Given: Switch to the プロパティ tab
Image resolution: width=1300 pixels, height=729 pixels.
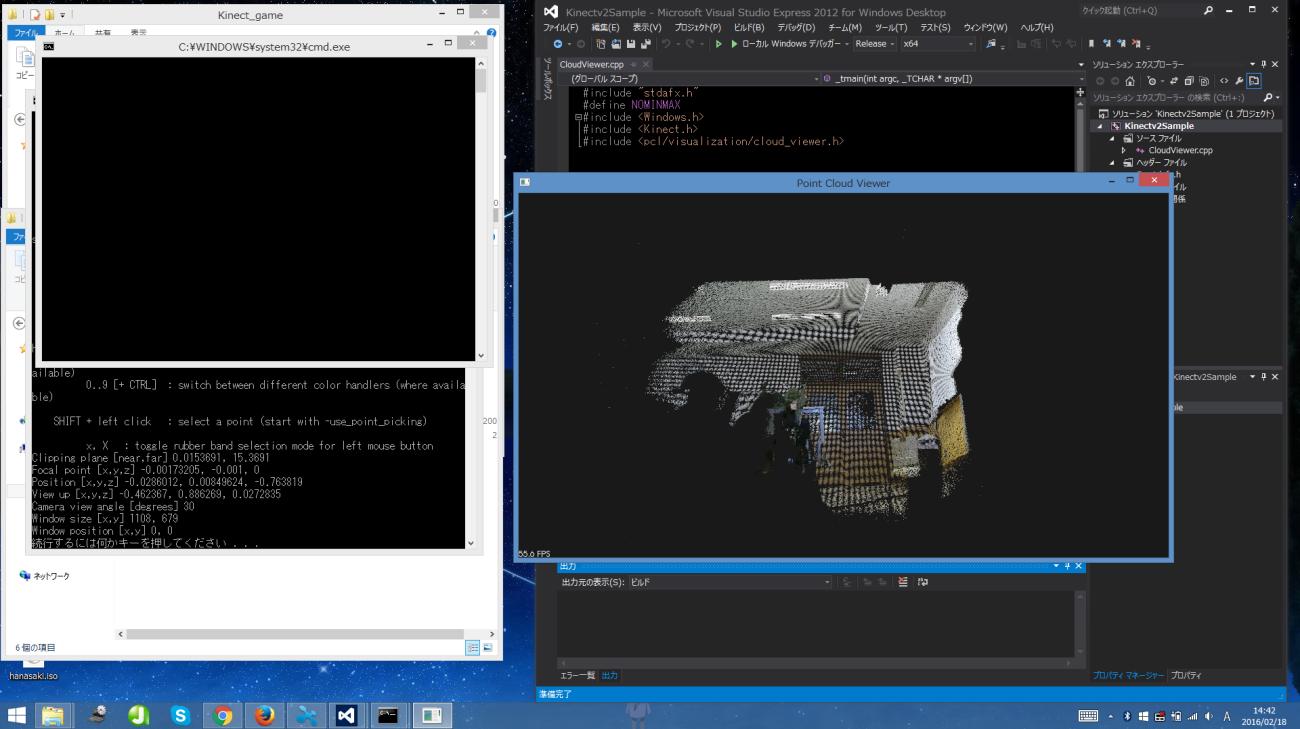Looking at the screenshot, I should (x=1186, y=676).
